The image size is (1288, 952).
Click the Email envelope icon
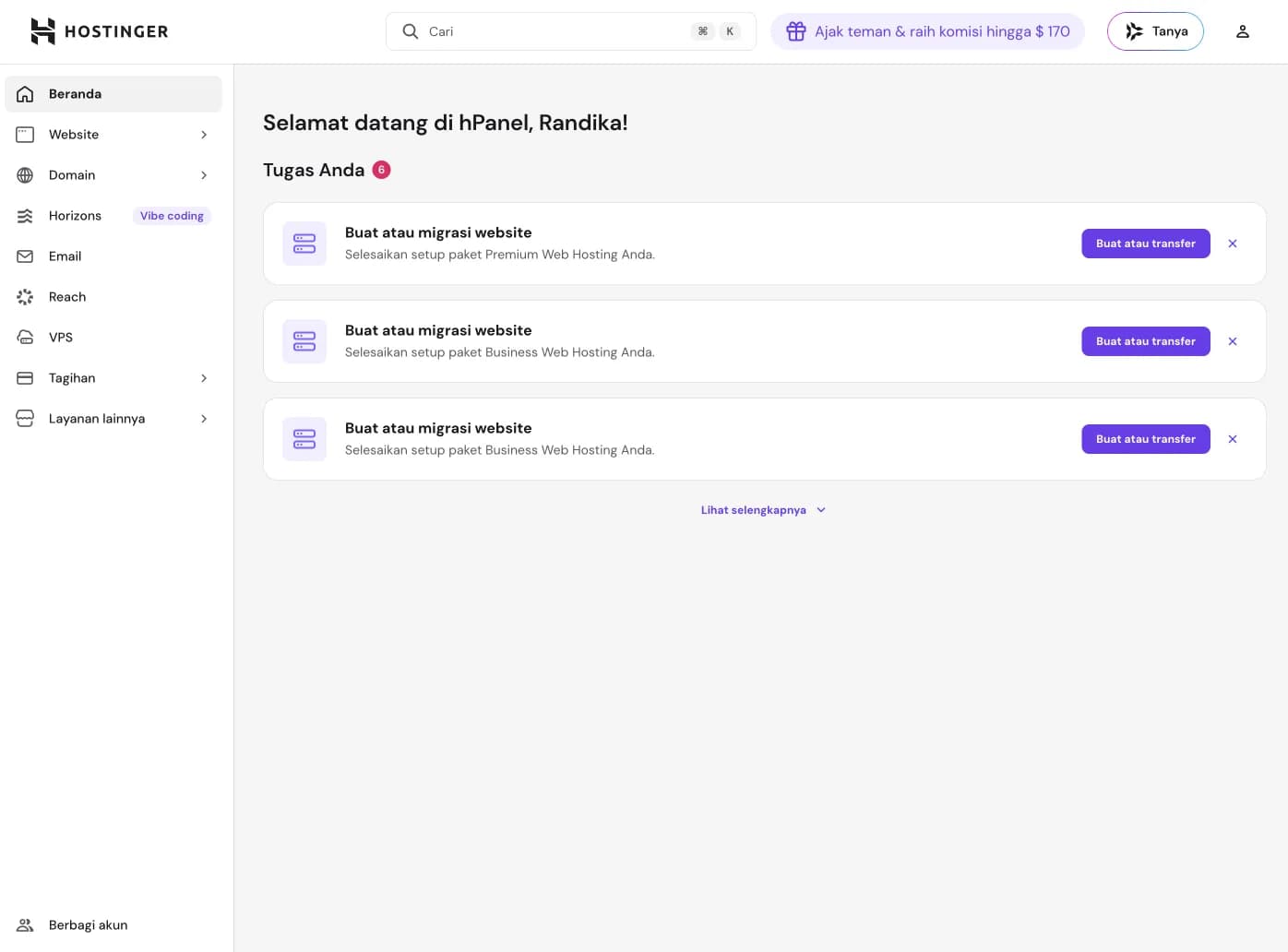pos(25,256)
